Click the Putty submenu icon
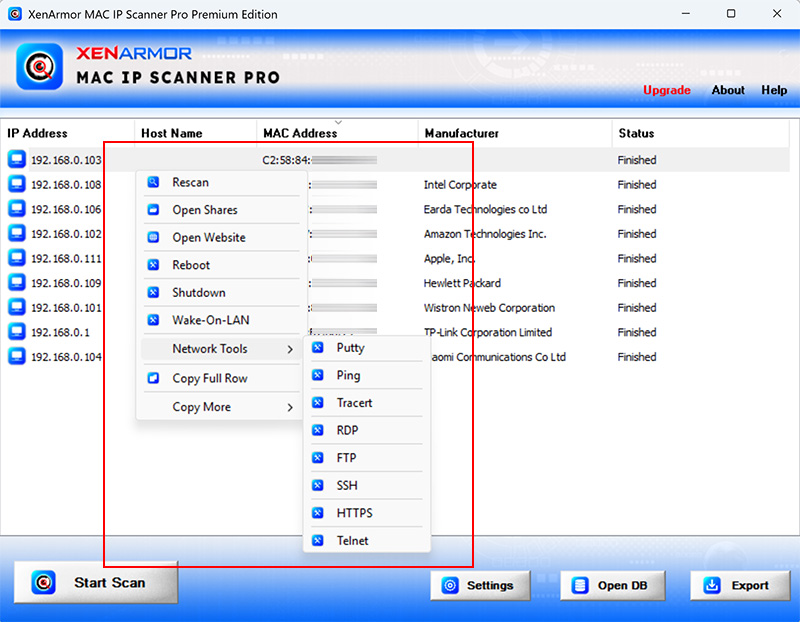Viewport: 800px width, 622px height. pos(317,347)
